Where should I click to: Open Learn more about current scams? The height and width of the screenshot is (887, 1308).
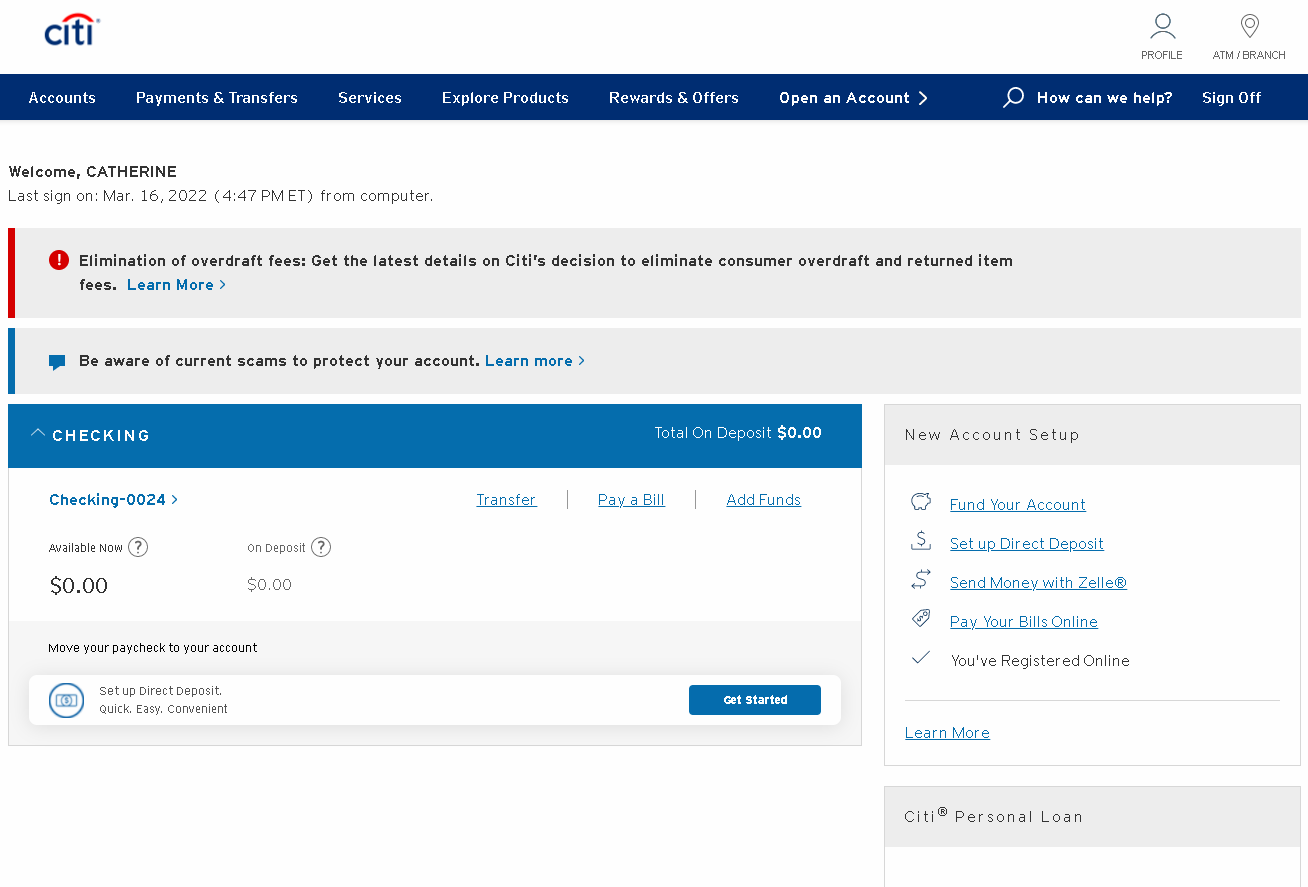coord(534,361)
